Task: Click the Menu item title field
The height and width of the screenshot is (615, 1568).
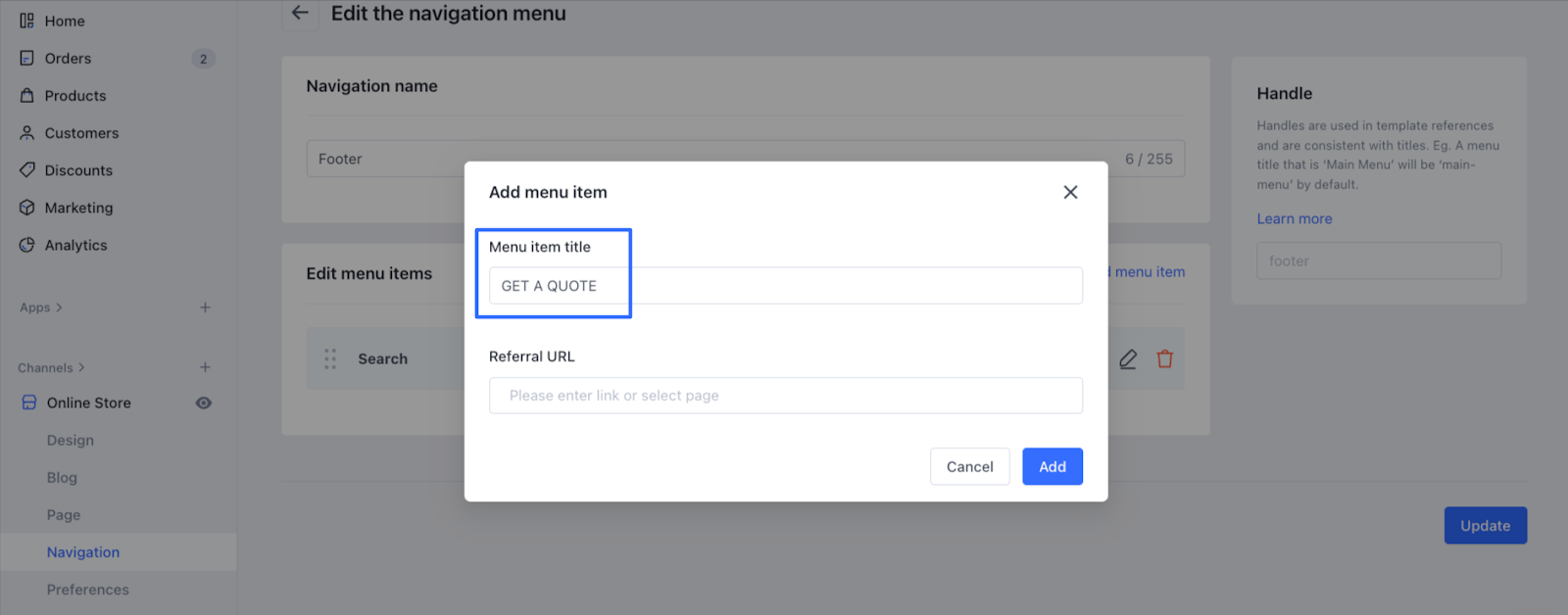Action: point(785,286)
